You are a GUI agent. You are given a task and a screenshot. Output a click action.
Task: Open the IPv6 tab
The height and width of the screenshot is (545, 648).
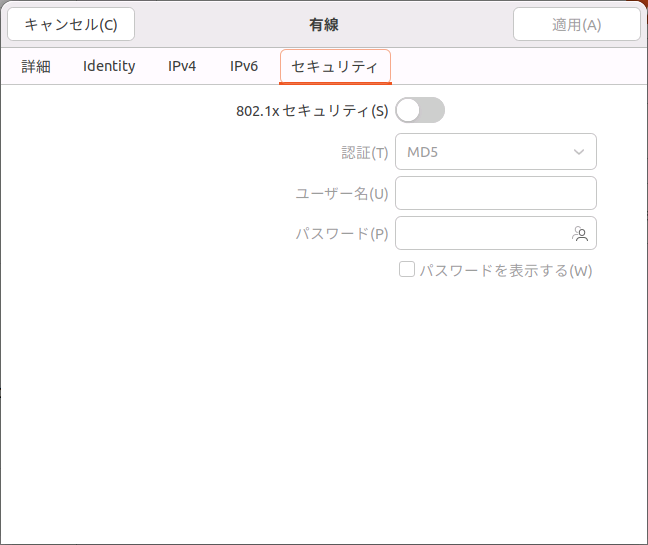pyautogui.click(x=244, y=66)
